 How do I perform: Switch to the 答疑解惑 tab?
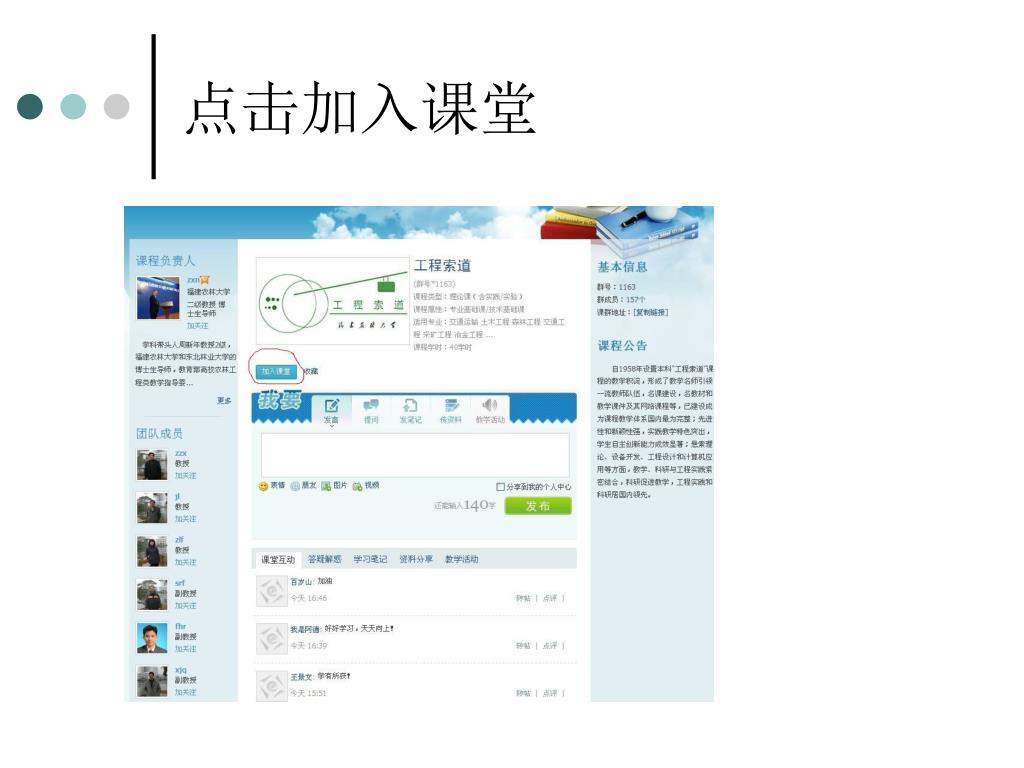tap(325, 560)
